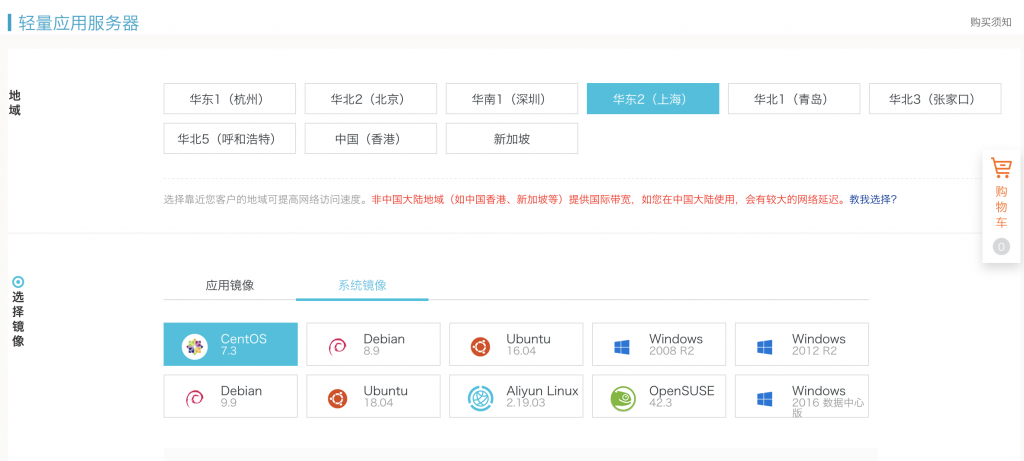Click the Windows 2016 logo icon
Image resolution: width=1024 pixels, height=461 pixels.
(765, 398)
